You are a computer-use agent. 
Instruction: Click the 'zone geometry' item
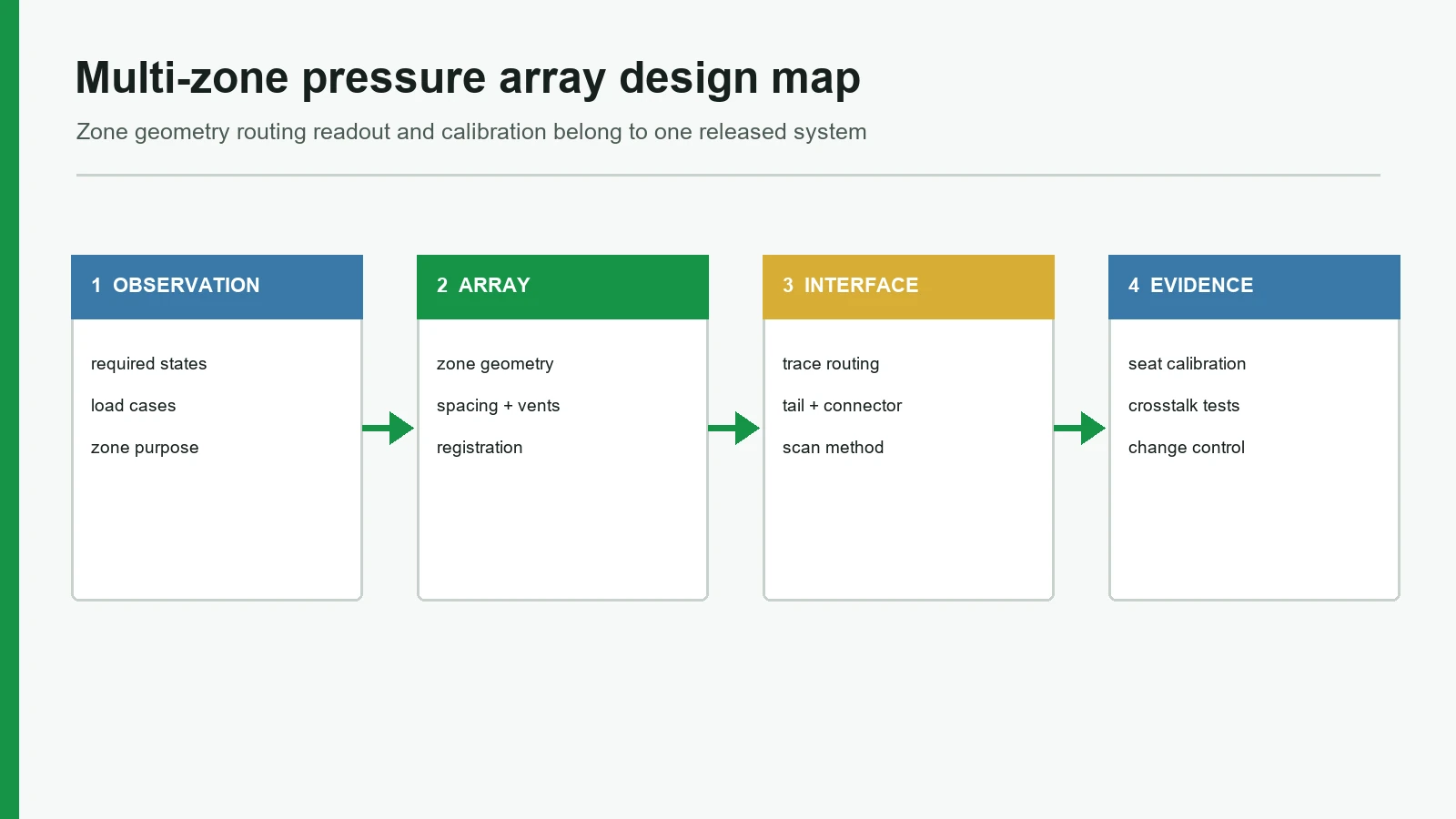pos(495,364)
